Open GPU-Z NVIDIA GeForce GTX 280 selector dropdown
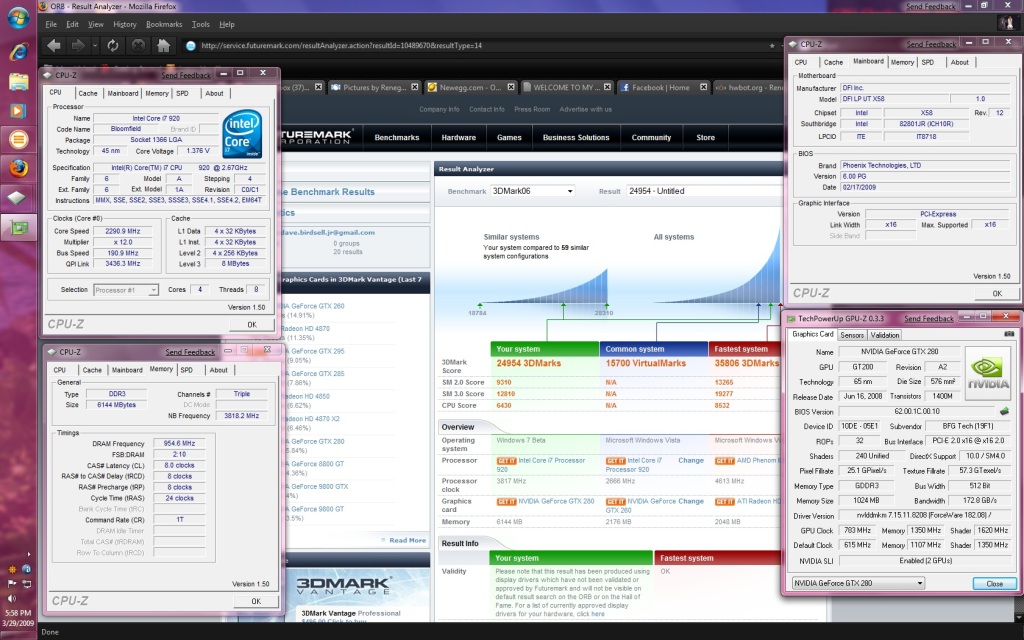This screenshot has height=640, width=1024. click(920, 583)
